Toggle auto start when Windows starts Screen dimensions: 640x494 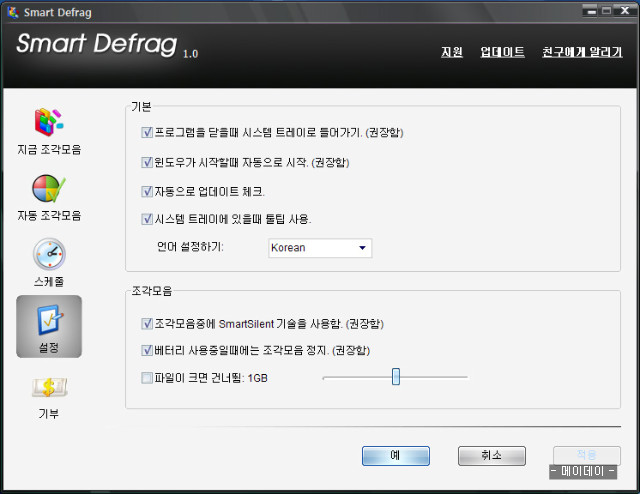[x=147, y=162]
